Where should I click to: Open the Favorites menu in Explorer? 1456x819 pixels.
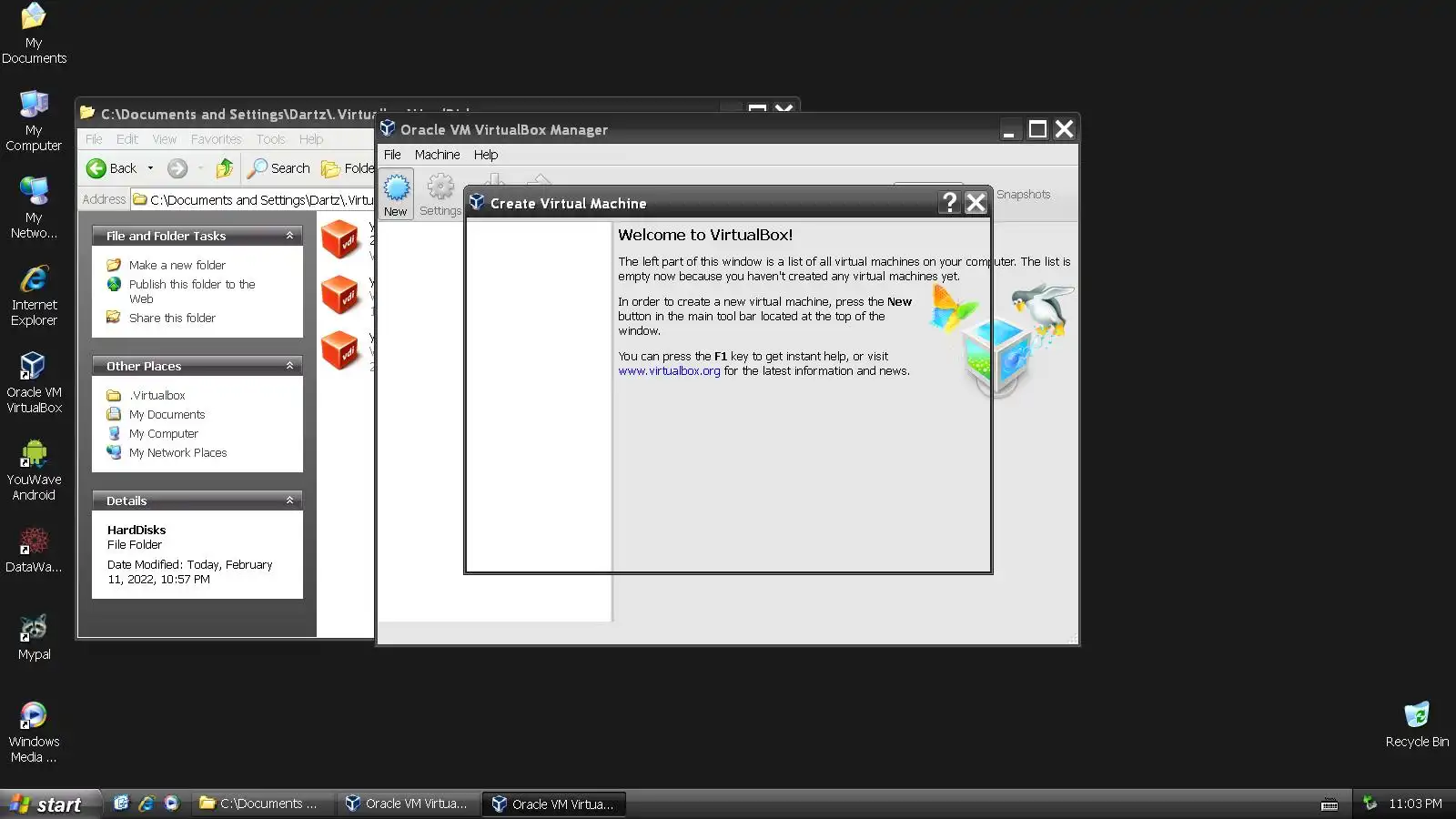217,139
